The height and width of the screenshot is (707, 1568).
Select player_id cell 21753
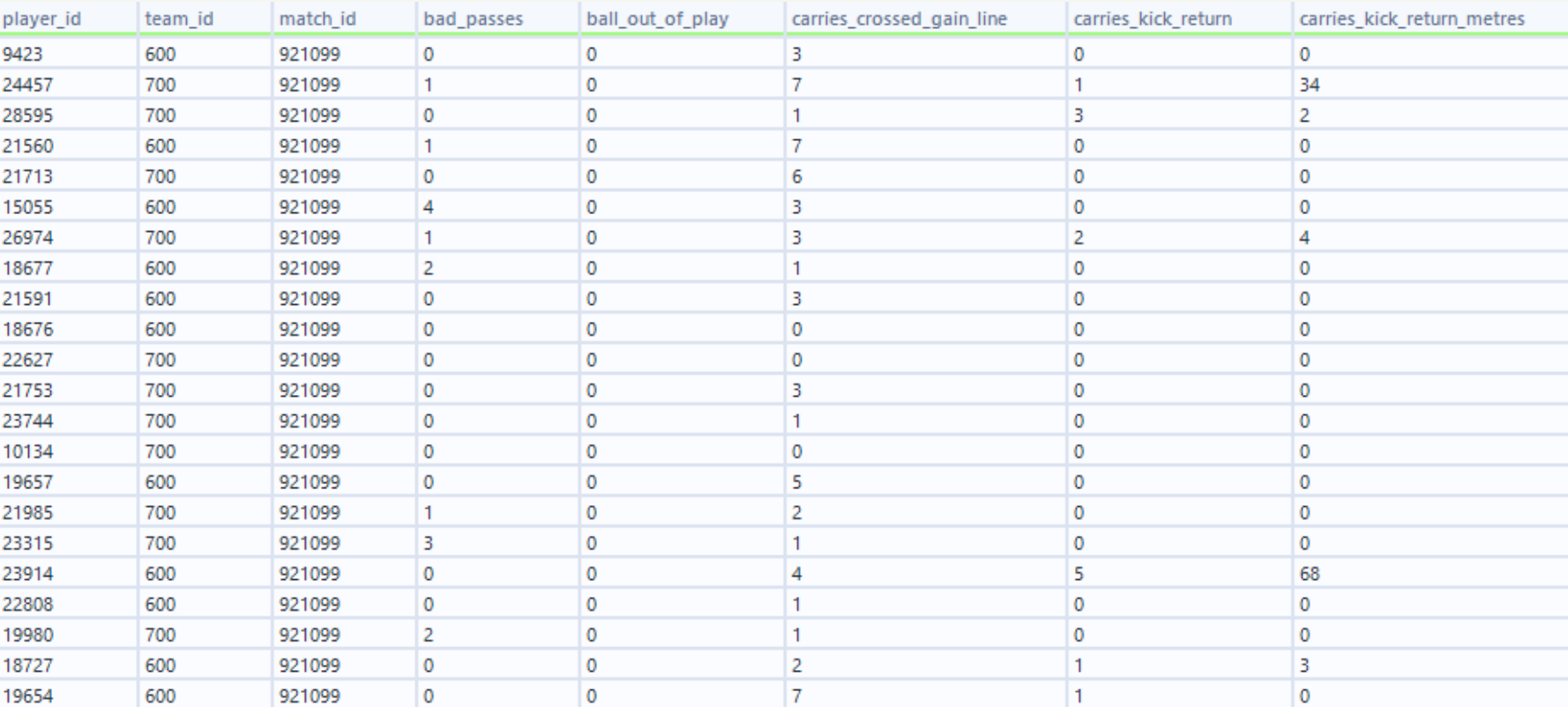point(68,391)
